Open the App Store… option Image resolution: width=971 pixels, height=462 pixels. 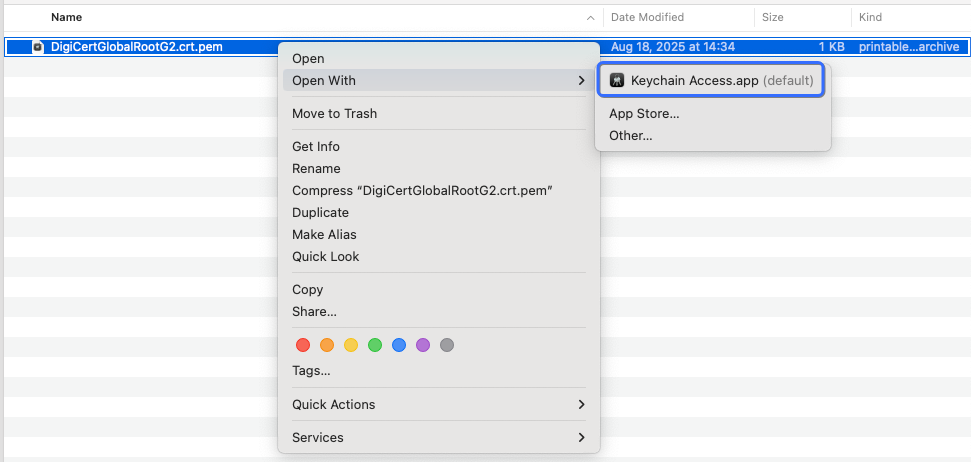pos(644,113)
